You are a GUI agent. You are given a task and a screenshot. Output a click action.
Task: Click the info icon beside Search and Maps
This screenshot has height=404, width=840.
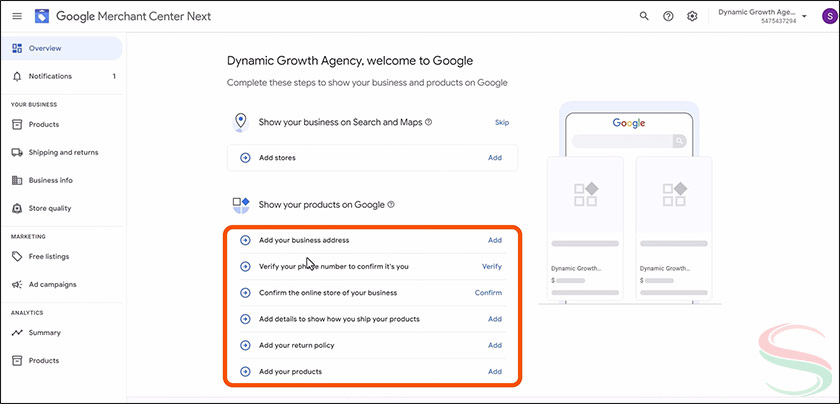(x=429, y=122)
